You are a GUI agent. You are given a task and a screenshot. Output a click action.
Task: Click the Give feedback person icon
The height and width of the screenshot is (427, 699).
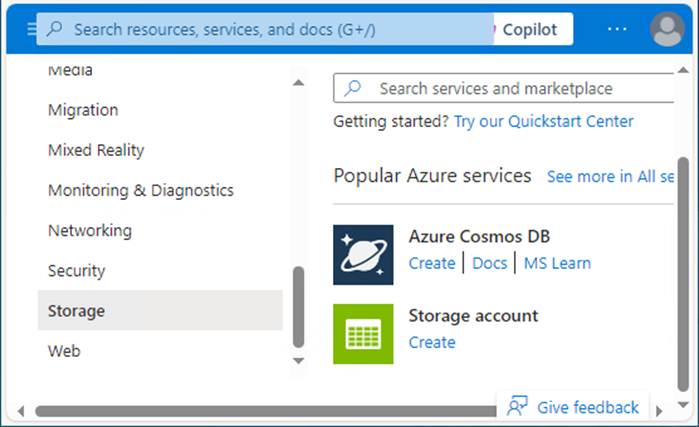coord(517,406)
